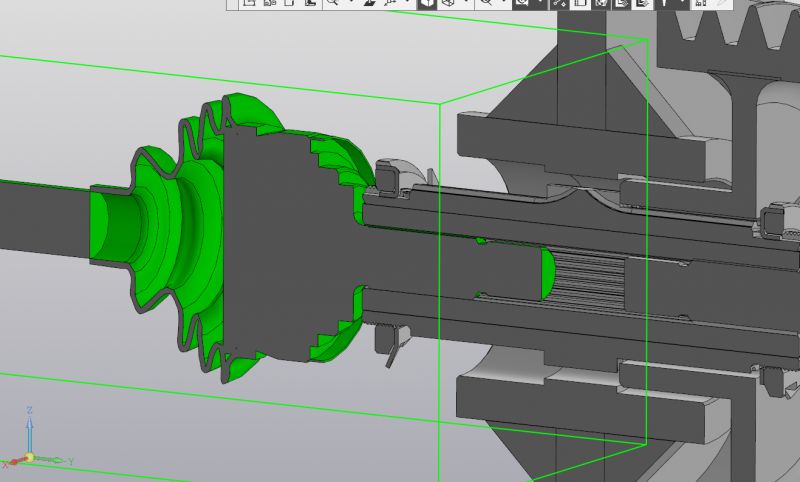Click the yellow origin sphere of coordinate triad
The image size is (800, 482).
click(30, 458)
